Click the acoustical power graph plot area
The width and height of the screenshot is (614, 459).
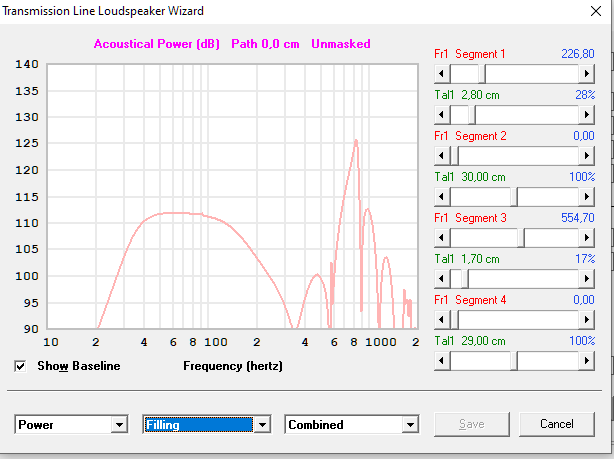[233, 196]
